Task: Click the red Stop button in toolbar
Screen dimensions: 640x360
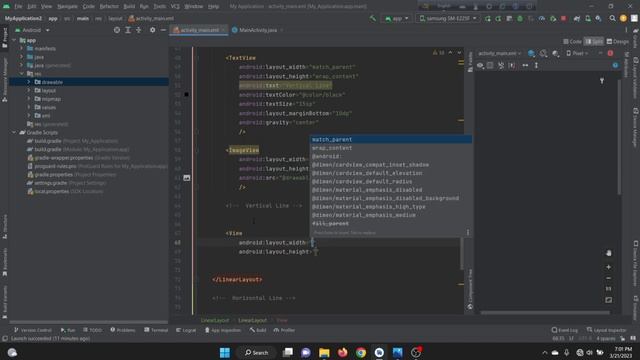Action: click(x=564, y=18)
